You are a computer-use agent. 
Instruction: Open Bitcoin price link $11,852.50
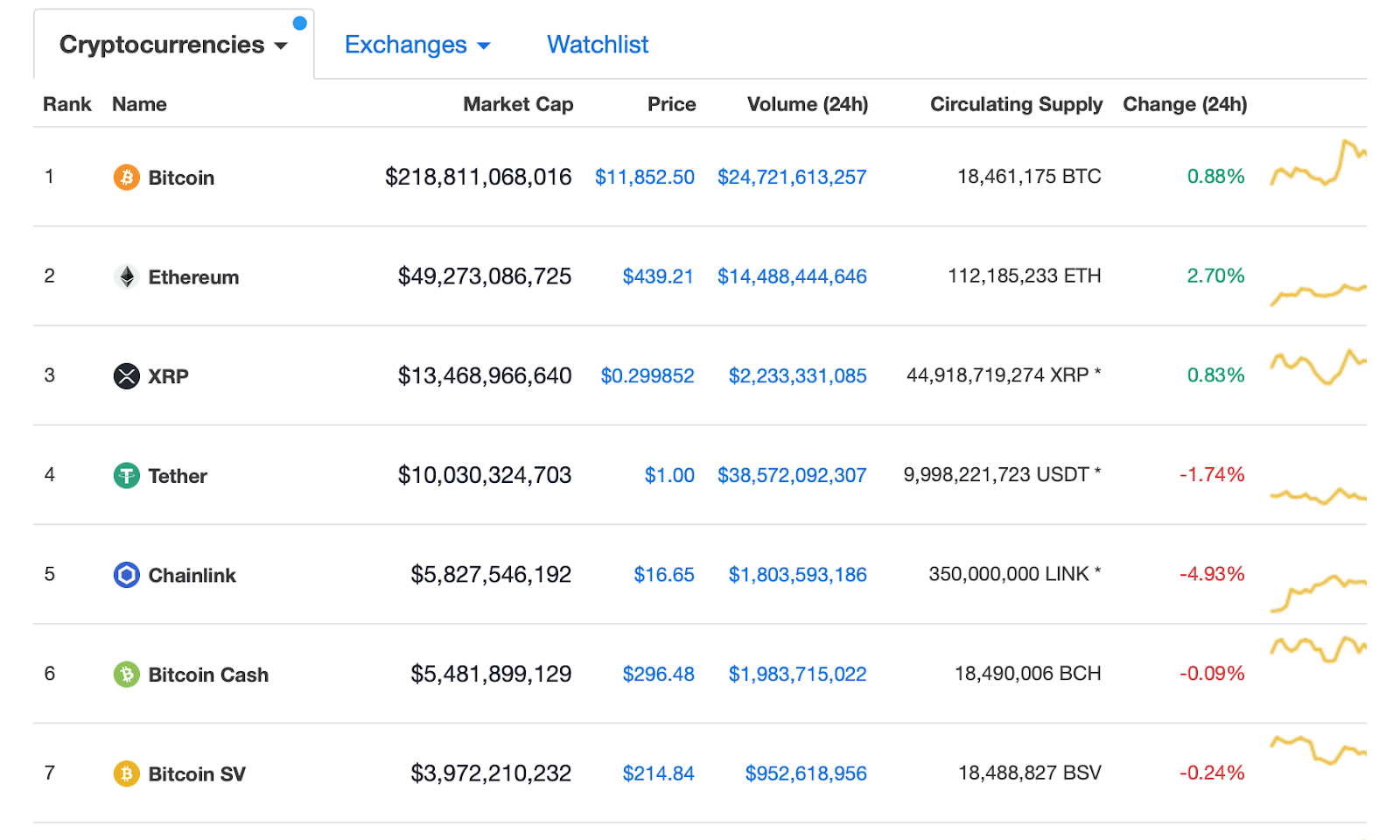(644, 178)
